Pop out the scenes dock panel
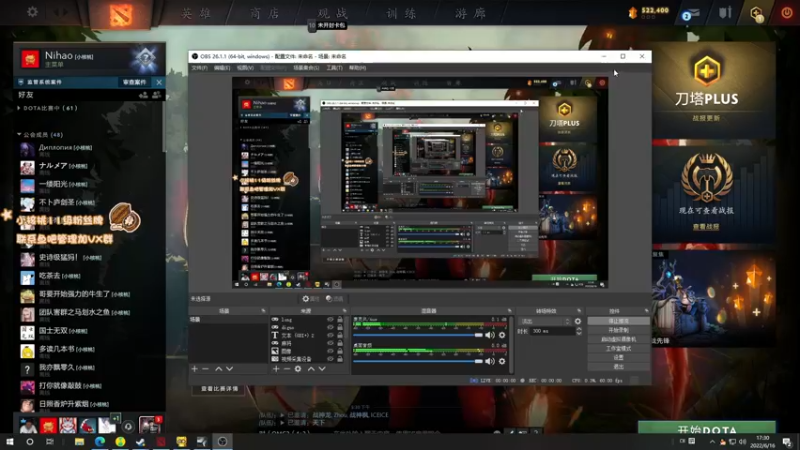 (x=263, y=311)
